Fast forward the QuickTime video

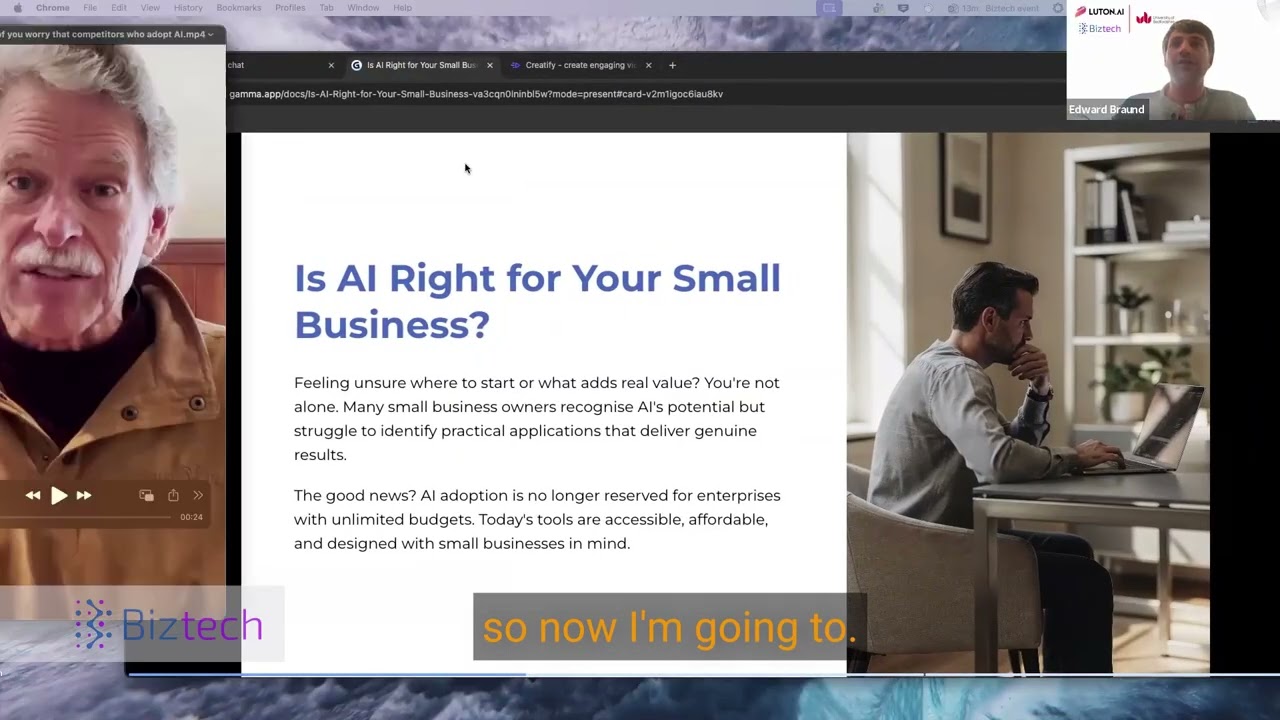pyautogui.click(x=84, y=495)
